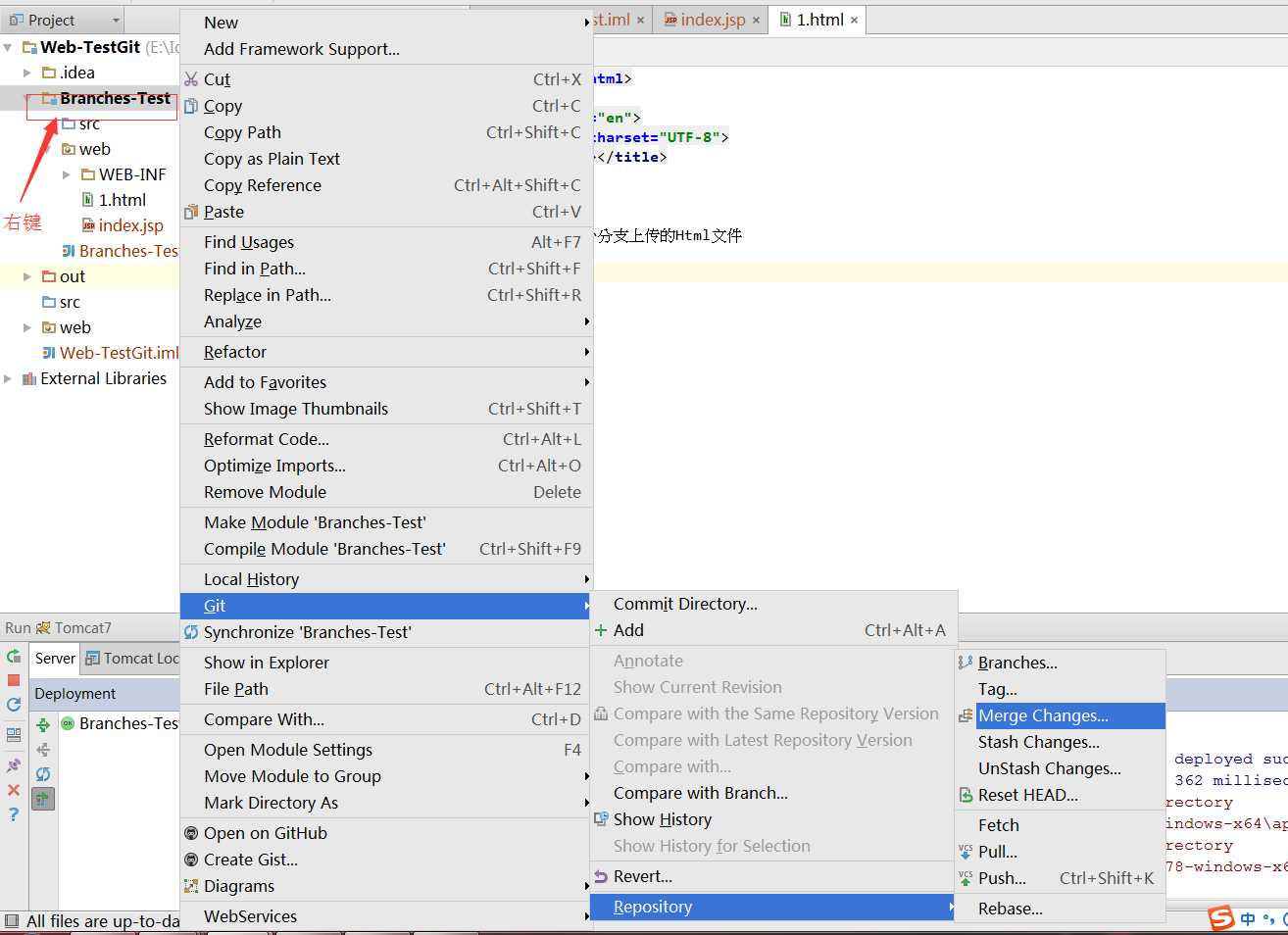Screen dimensions: 1288x935
Task: Select Reformat Code... menu entry
Action: (387, 439)
